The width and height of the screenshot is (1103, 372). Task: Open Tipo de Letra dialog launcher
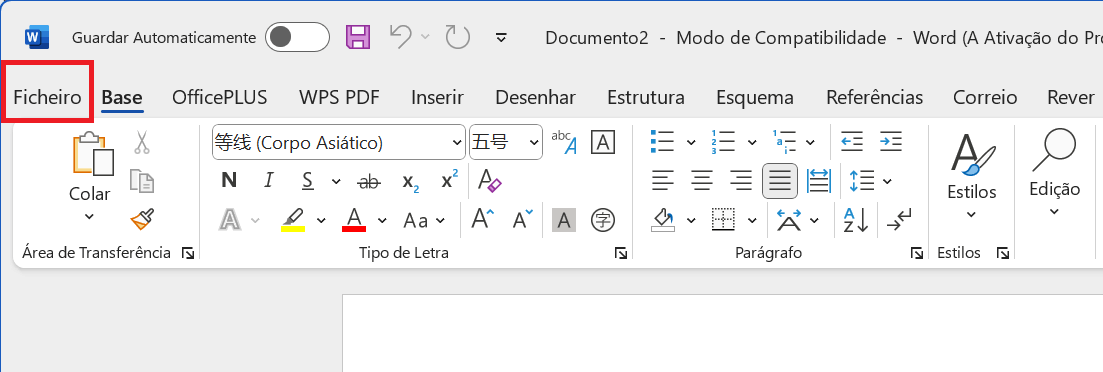[x=620, y=253]
